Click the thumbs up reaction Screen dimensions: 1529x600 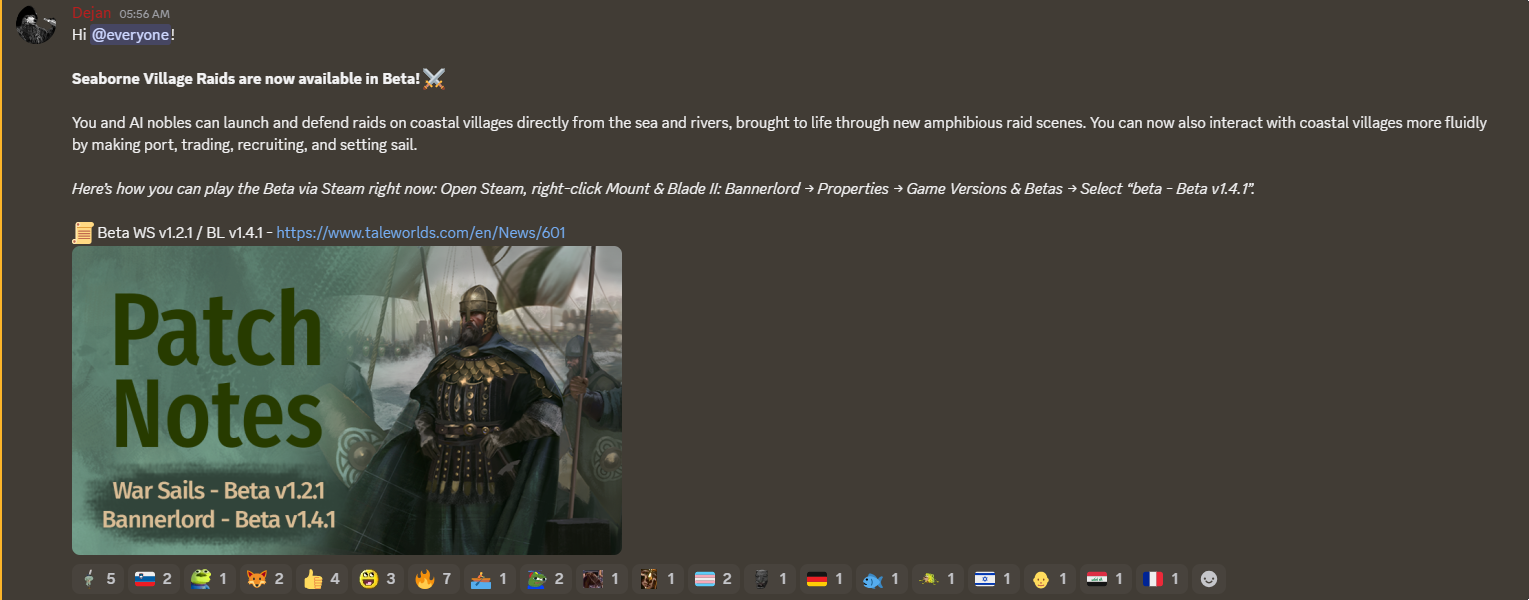(x=321, y=579)
